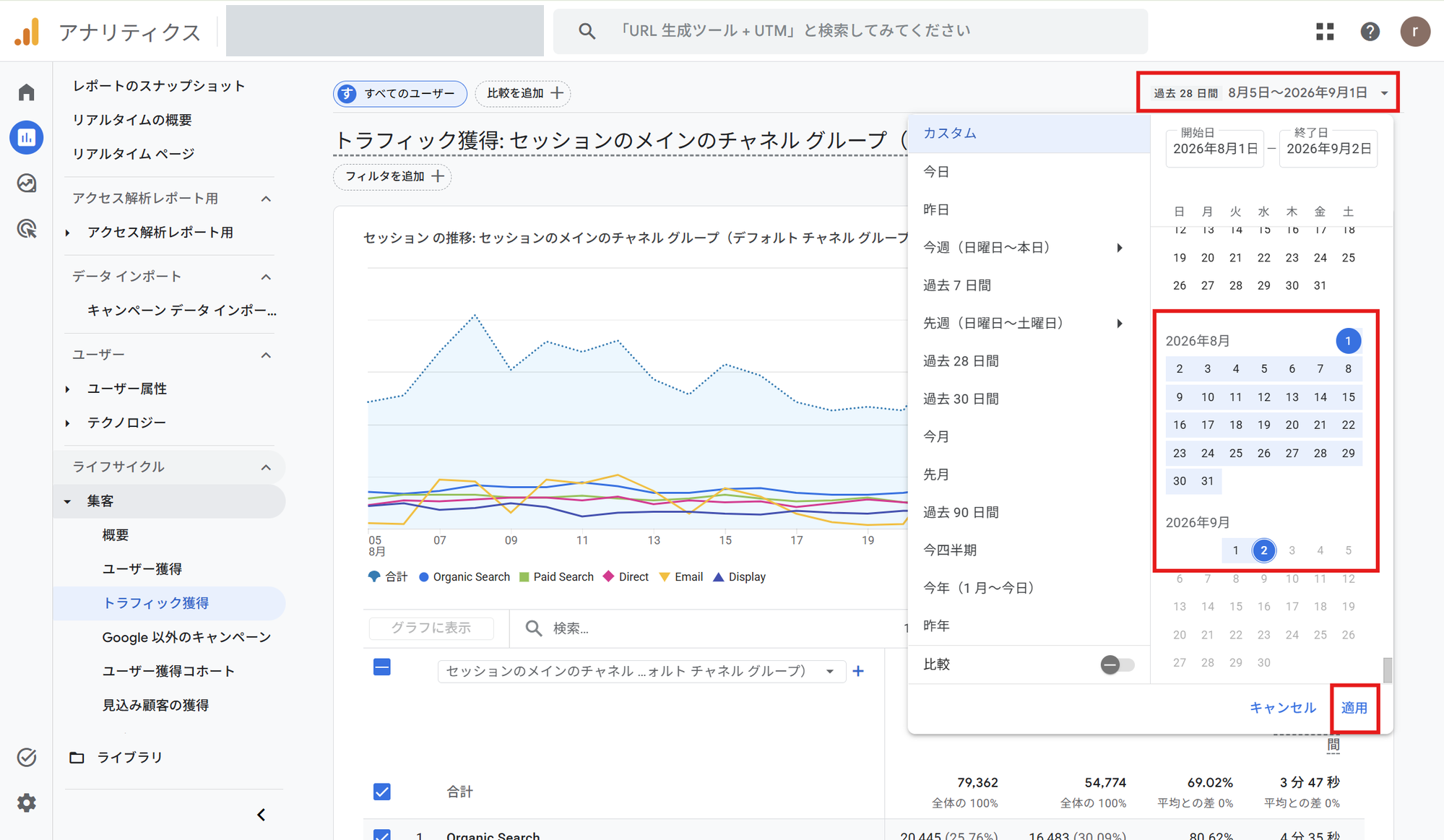Select the 過去 90 日間 preset
Viewport: 1444px width, 840px height.
1029,512
